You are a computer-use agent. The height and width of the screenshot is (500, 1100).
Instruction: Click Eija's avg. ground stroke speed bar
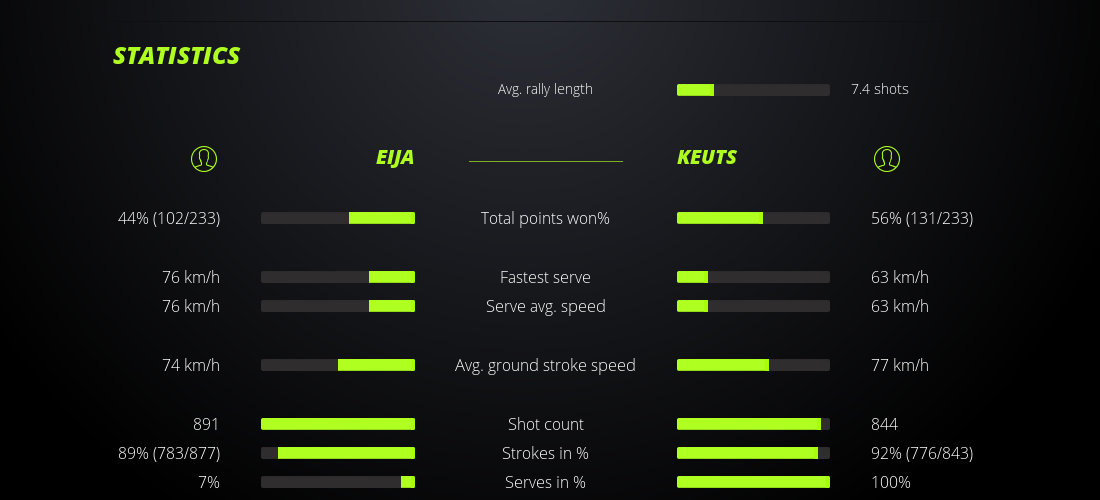(338, 365)
